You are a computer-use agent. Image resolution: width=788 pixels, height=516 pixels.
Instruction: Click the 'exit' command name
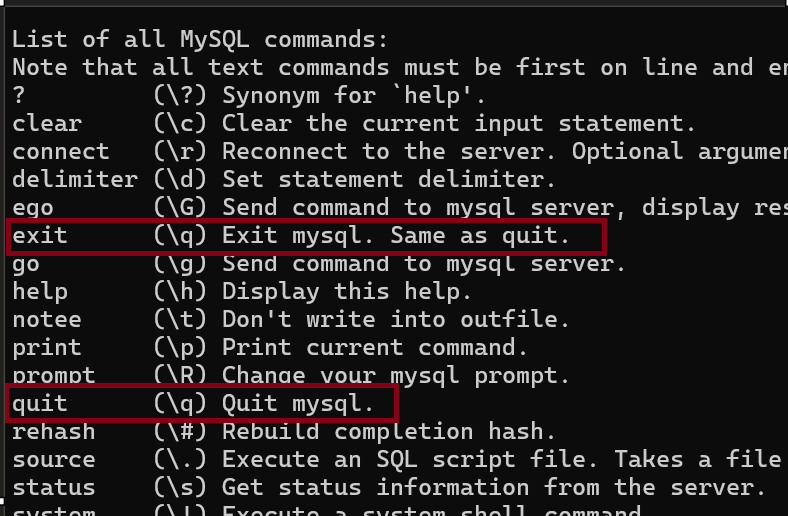coord(40,237)
